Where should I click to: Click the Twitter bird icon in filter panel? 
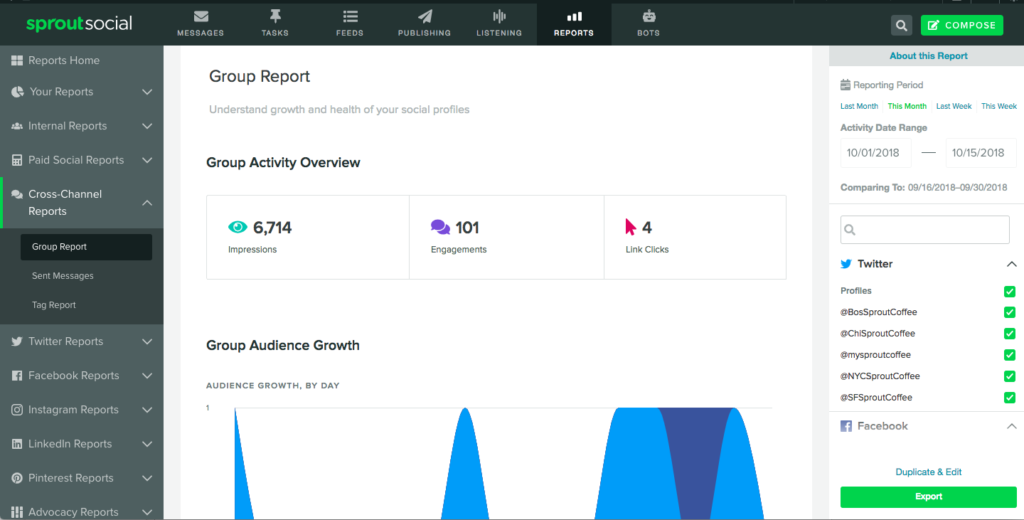[x=846, y=265]
